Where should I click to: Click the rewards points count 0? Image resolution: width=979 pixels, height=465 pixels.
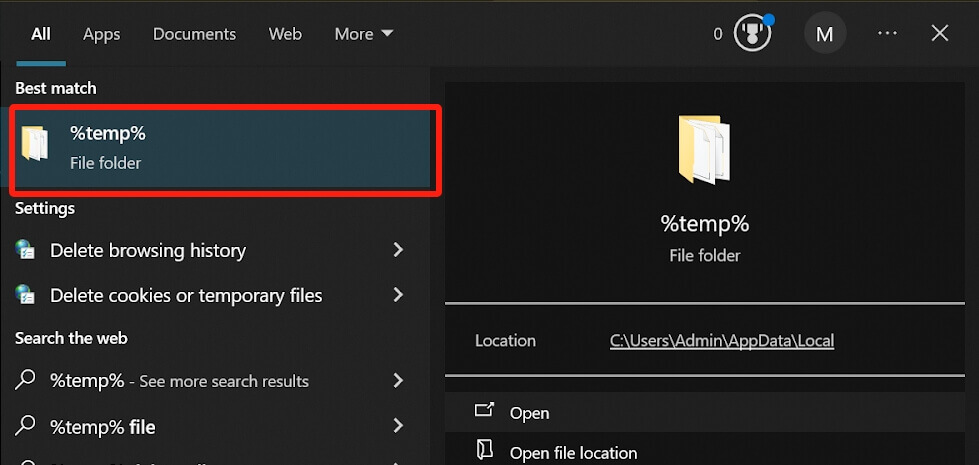point(718,34)
